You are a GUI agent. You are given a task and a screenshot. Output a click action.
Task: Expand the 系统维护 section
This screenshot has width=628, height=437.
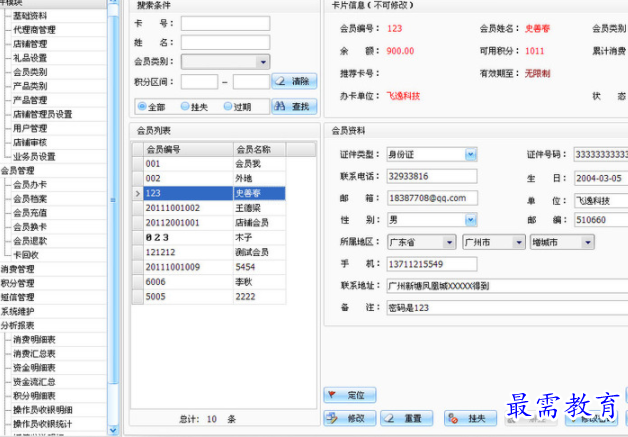(17, 311)
